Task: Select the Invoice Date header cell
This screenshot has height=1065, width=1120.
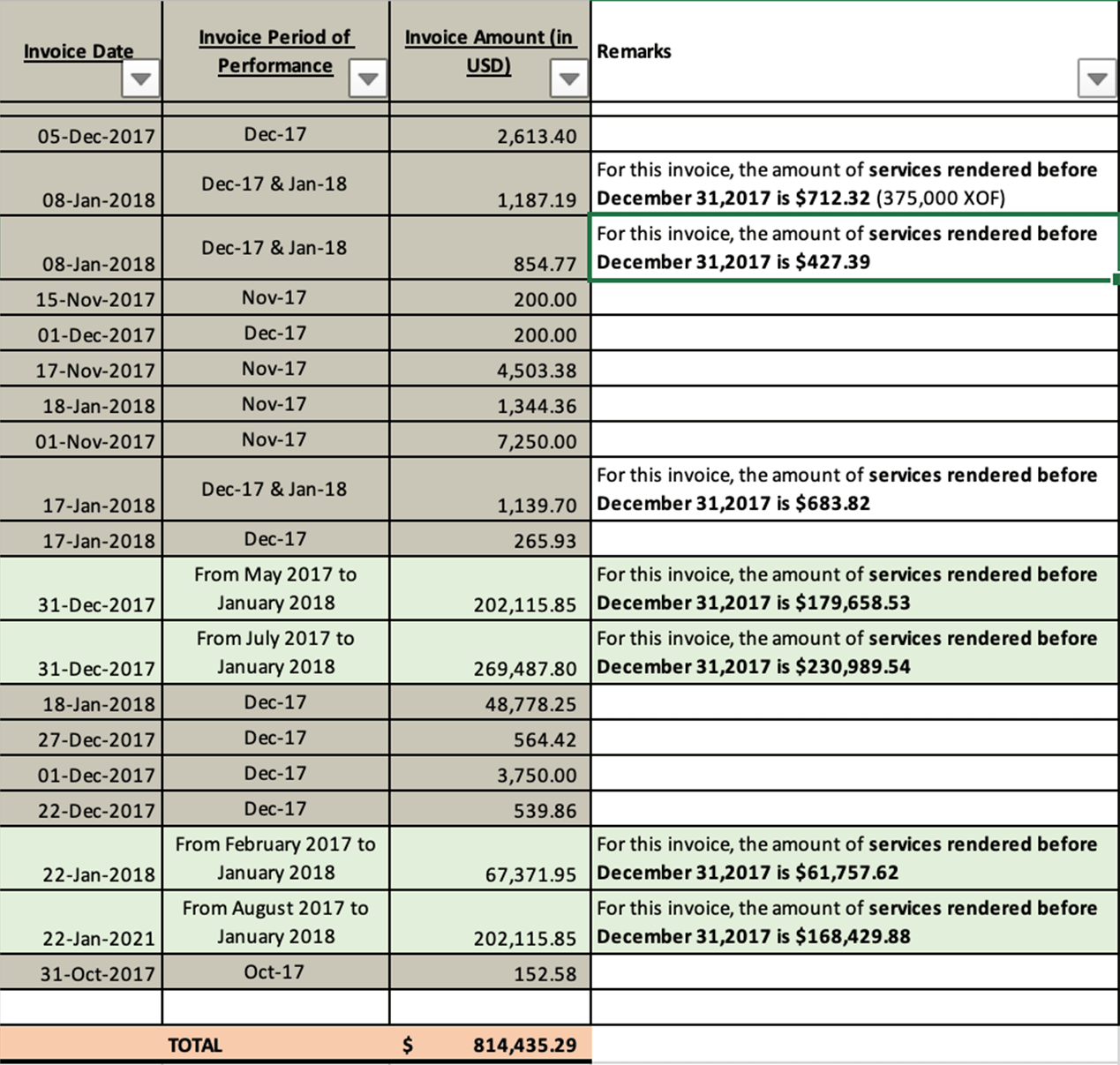Action: tap(80, 51)
